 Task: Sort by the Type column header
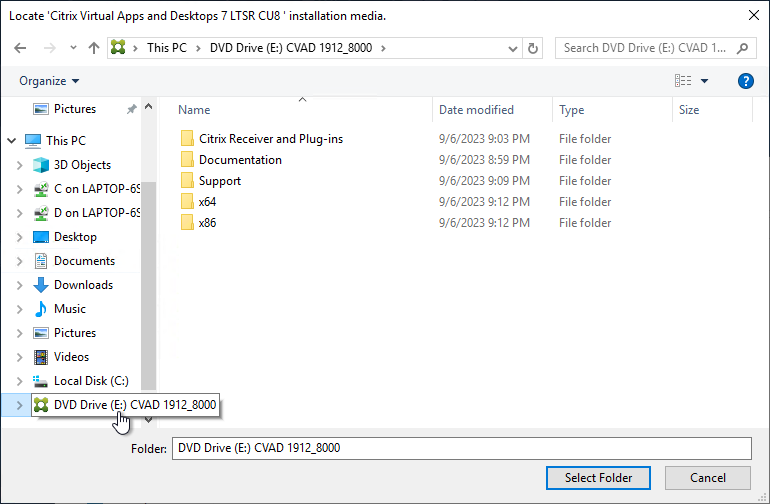(x=572, y=110)
